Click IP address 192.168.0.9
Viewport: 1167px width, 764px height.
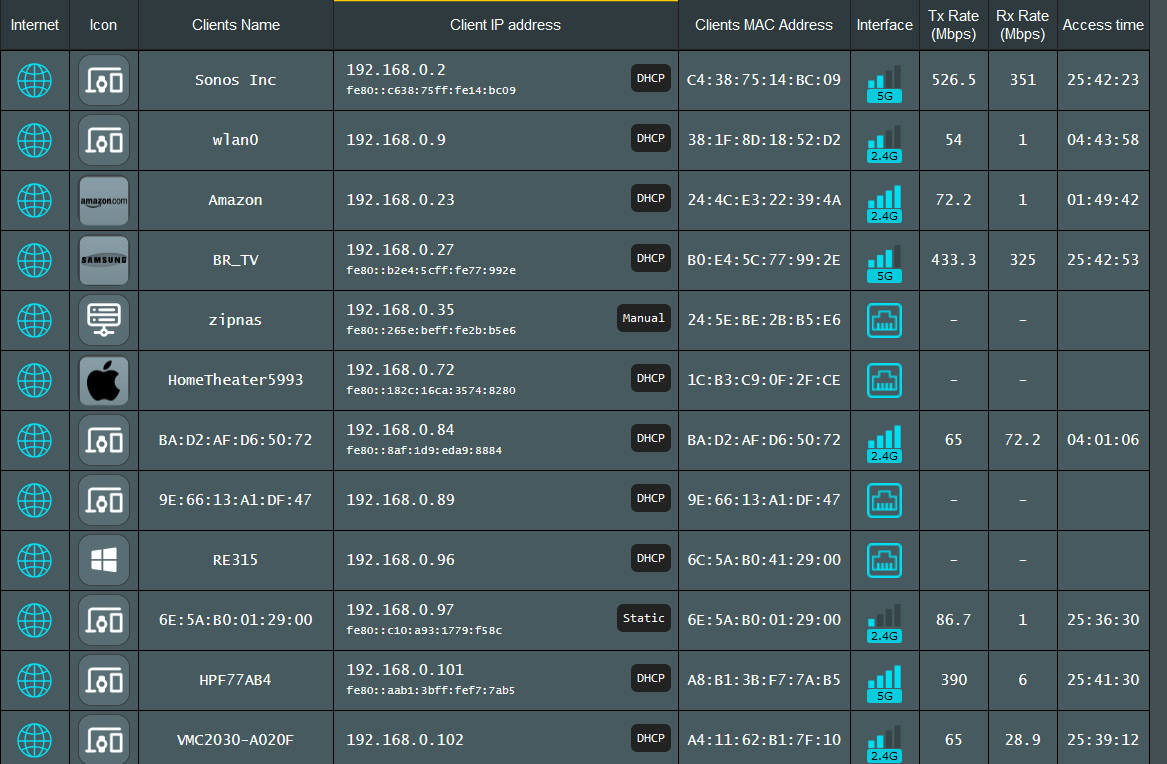point(396,140)
